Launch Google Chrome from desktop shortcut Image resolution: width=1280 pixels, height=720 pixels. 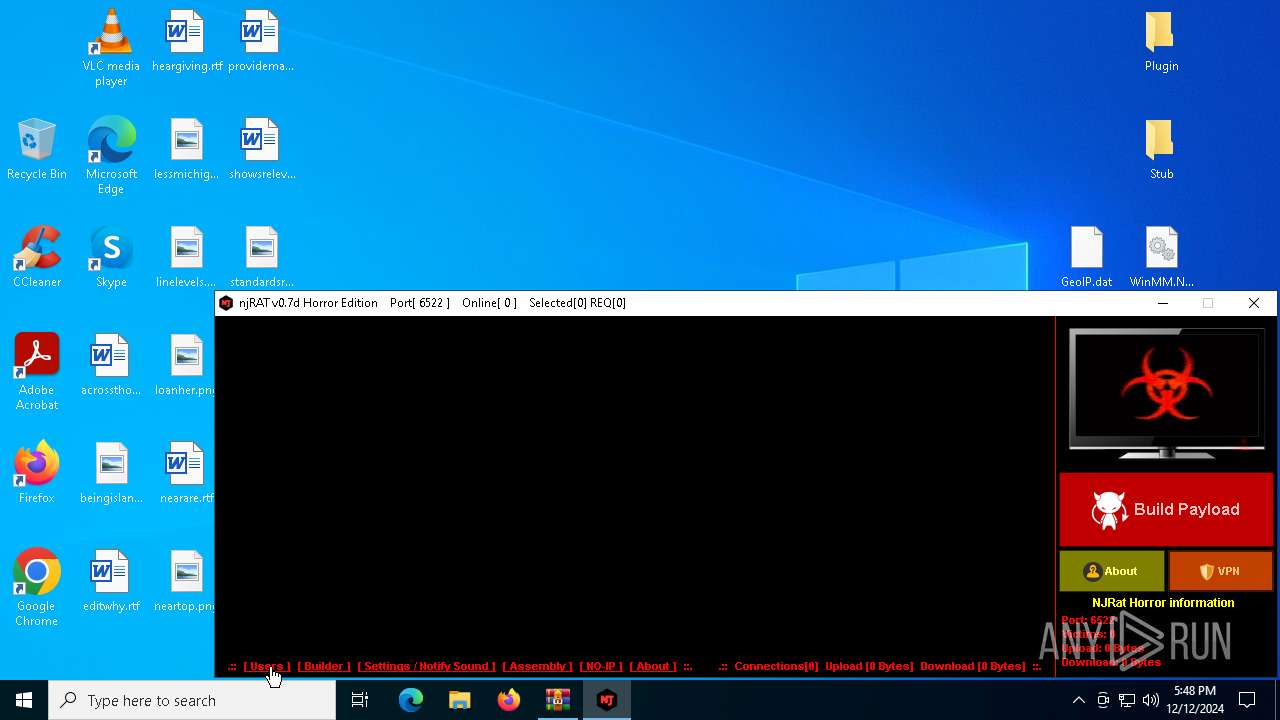(x=37, y=588)
